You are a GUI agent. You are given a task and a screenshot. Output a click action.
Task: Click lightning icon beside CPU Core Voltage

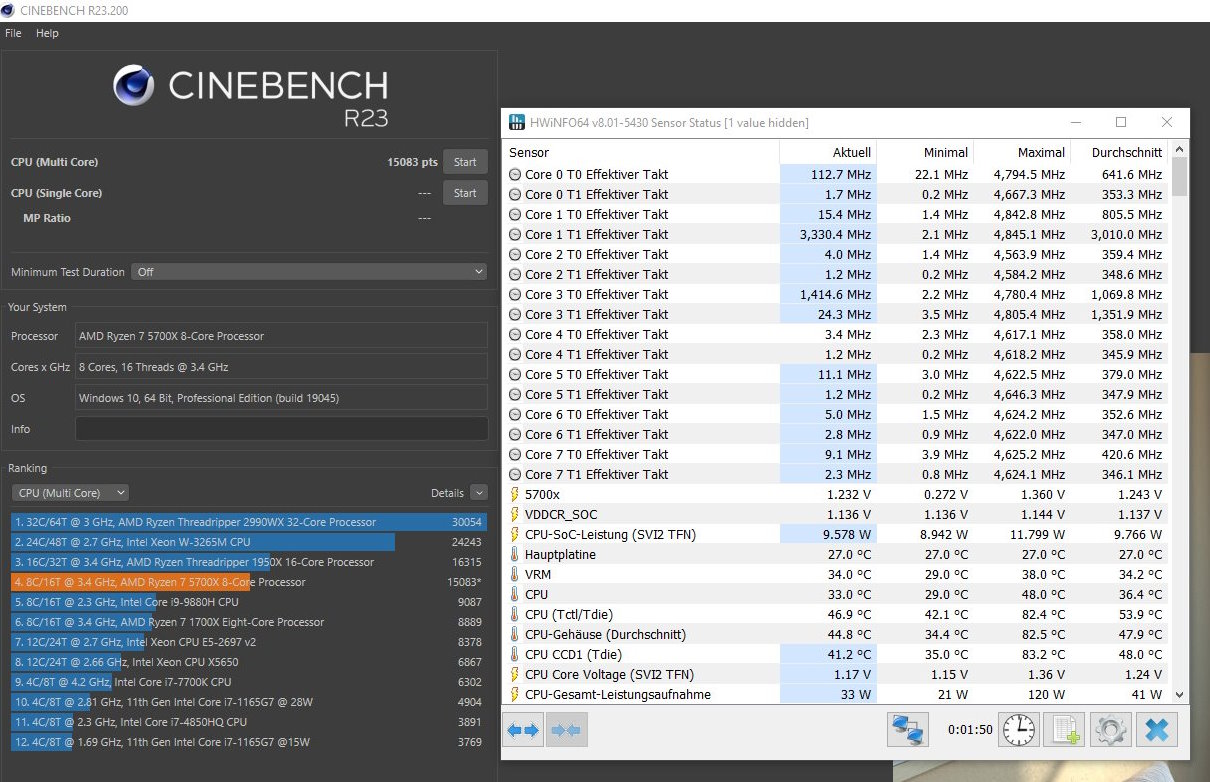515,674
